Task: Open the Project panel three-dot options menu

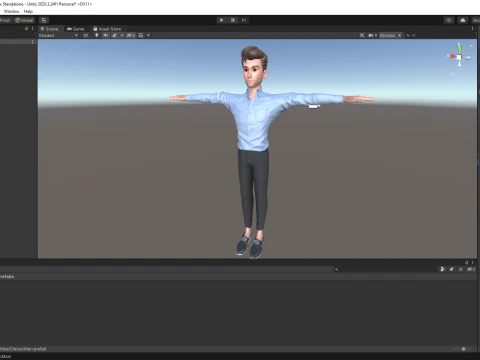Action: coord(472,262)
